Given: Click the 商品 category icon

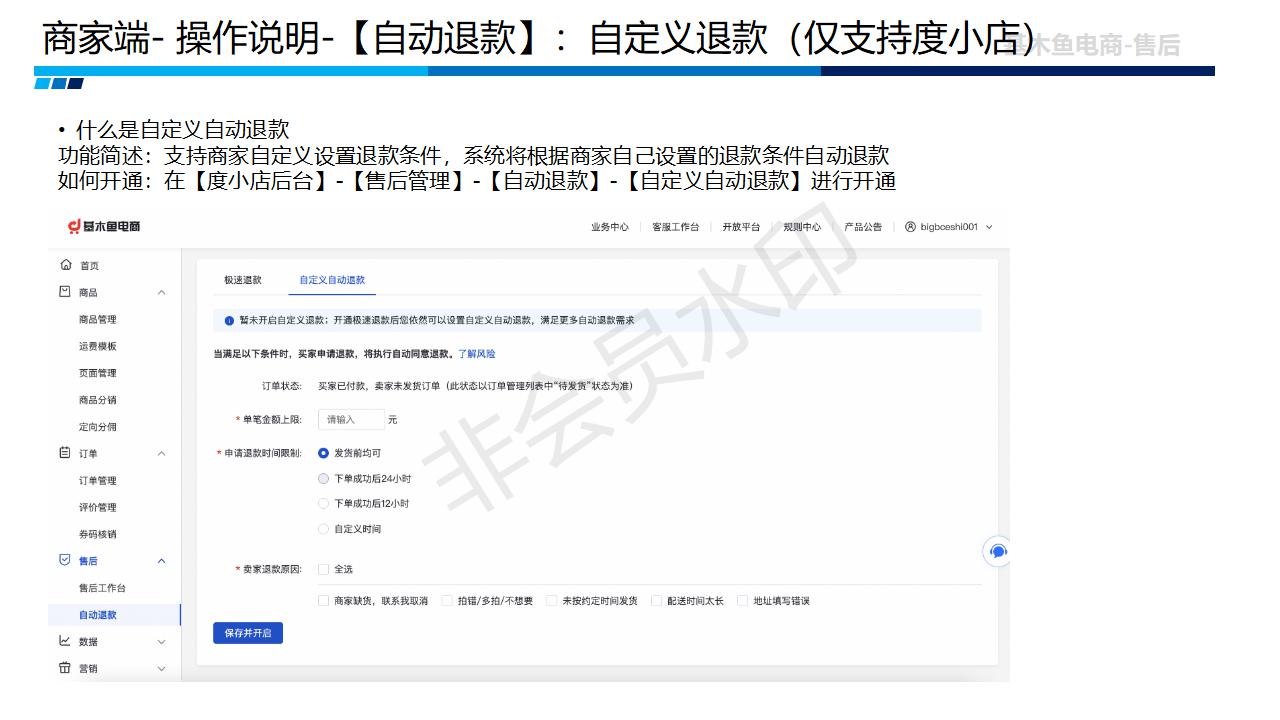Looking at the screenshot, I should click(x=66, y=292).
